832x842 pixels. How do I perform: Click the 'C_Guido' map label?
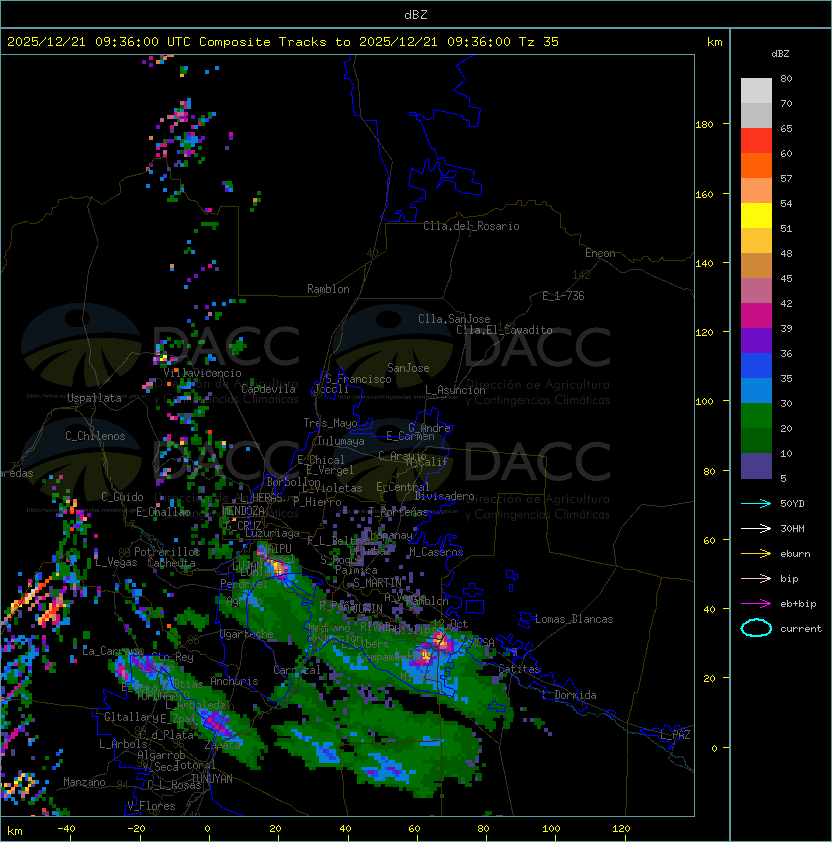point(122,497)
